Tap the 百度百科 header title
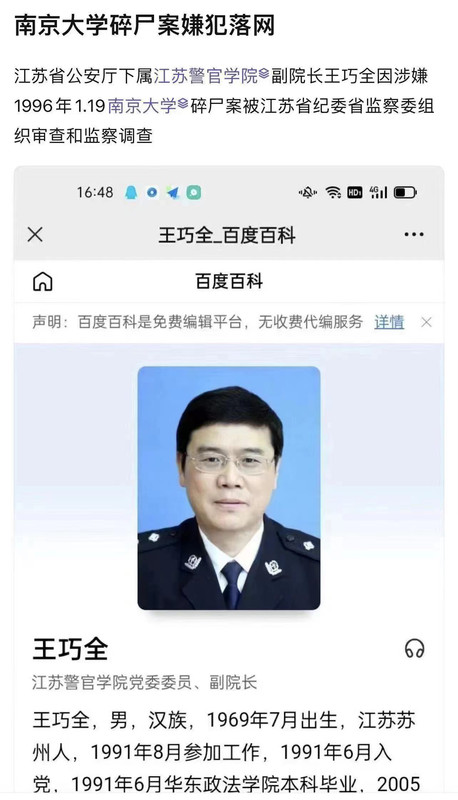458x800 pixels. pos(229,281)
